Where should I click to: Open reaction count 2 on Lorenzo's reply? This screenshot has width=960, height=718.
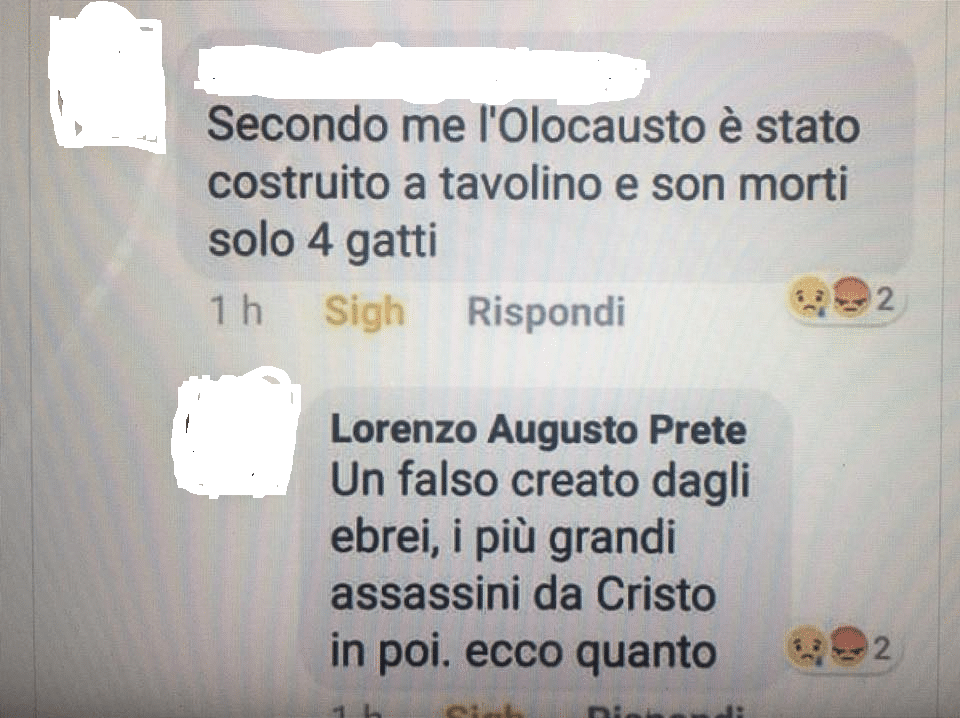point(881,649)
